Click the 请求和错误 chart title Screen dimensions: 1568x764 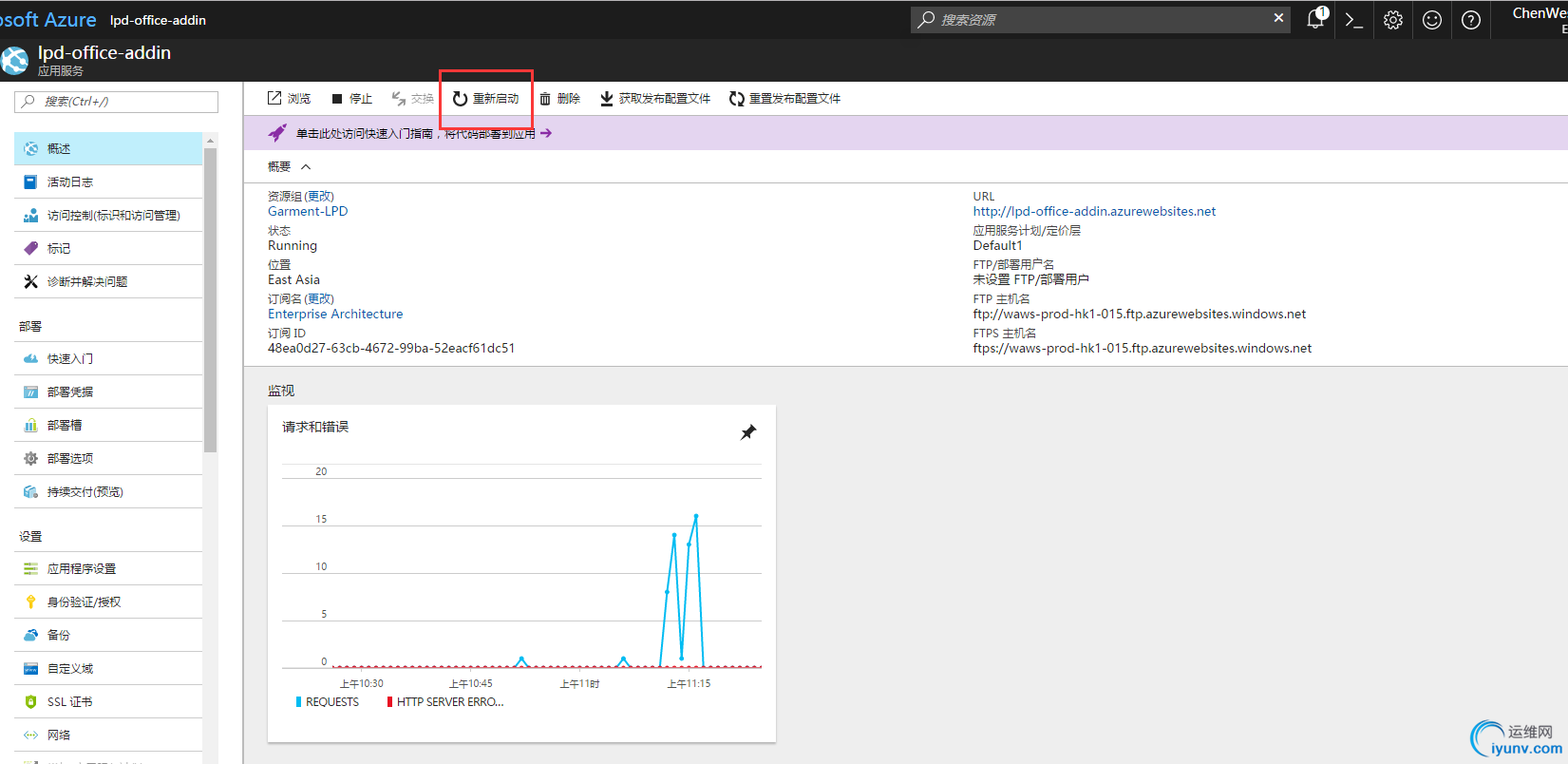point(315,428)
